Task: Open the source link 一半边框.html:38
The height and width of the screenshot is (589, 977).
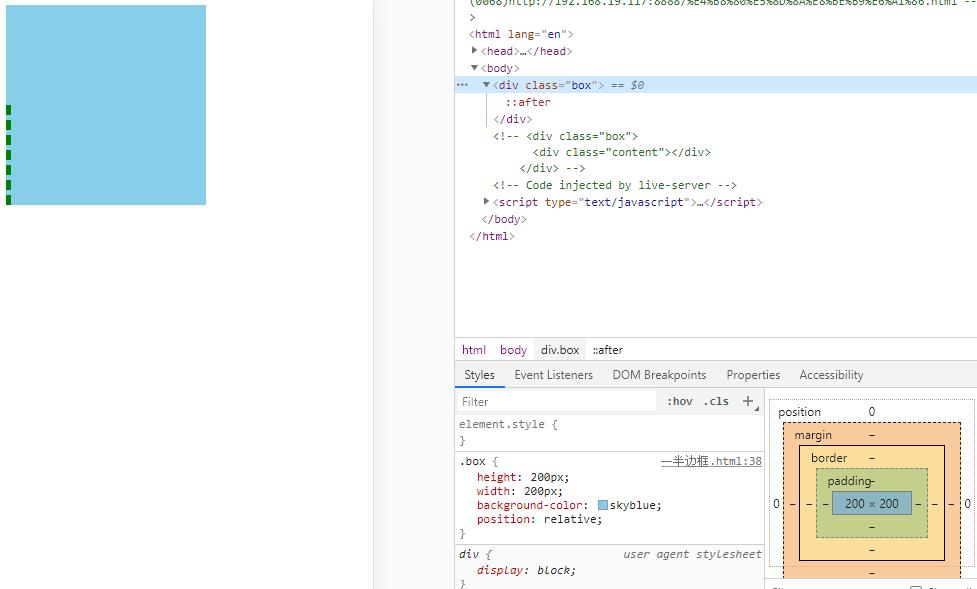Action: pyautogui.click(x=711, y=461)
